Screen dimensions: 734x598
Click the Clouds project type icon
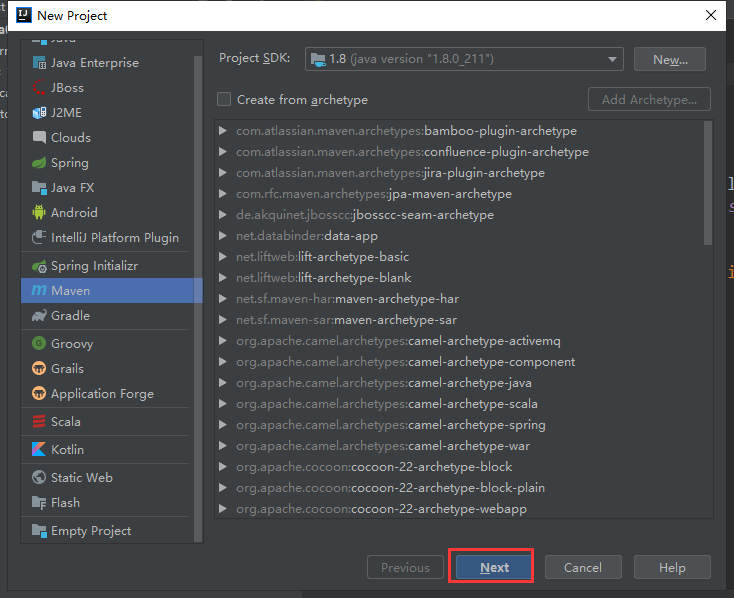[x=39, y=138]
